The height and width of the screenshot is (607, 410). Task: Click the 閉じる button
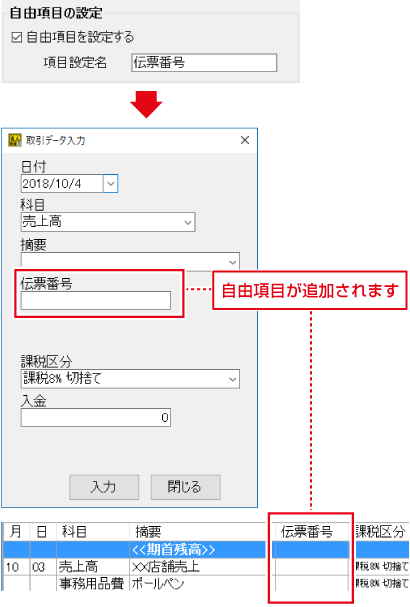[185, 487]
